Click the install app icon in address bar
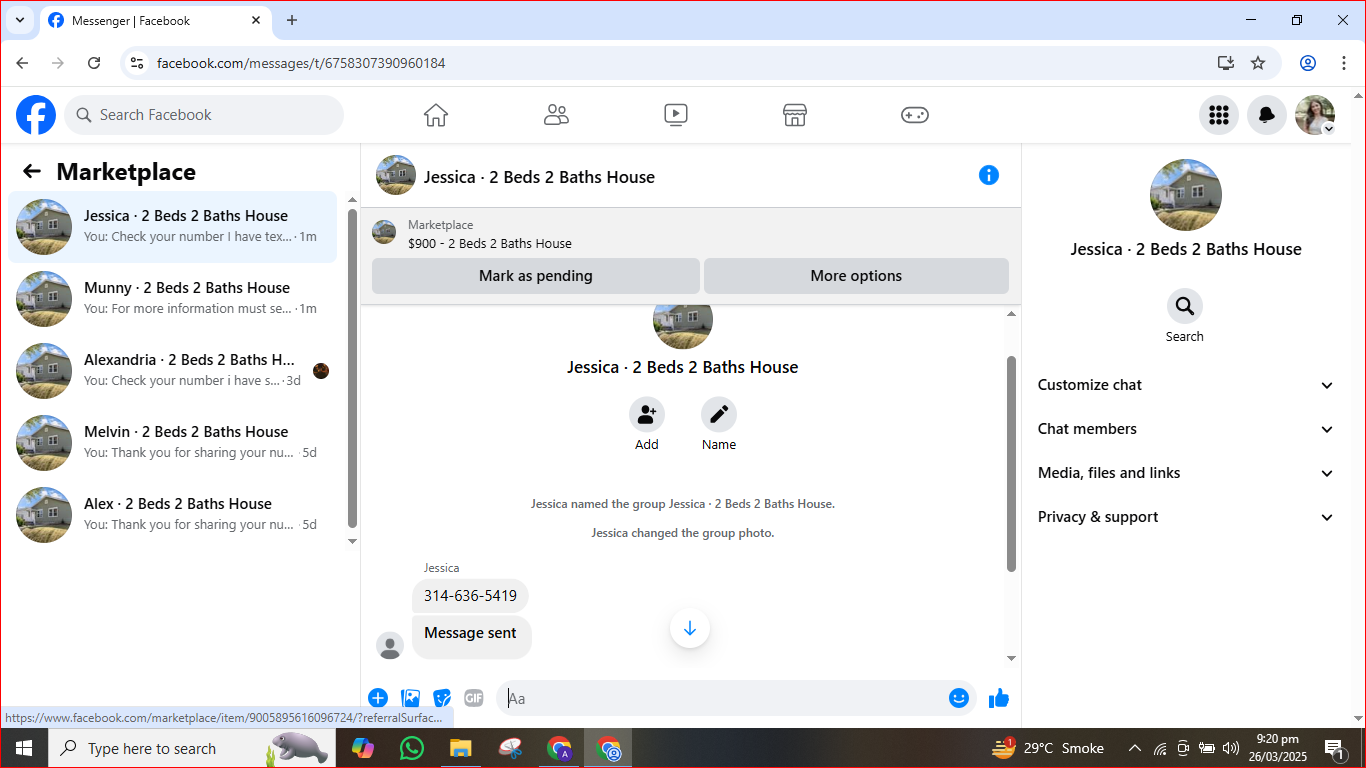The image size is (1366, 768). point(1226,63)
